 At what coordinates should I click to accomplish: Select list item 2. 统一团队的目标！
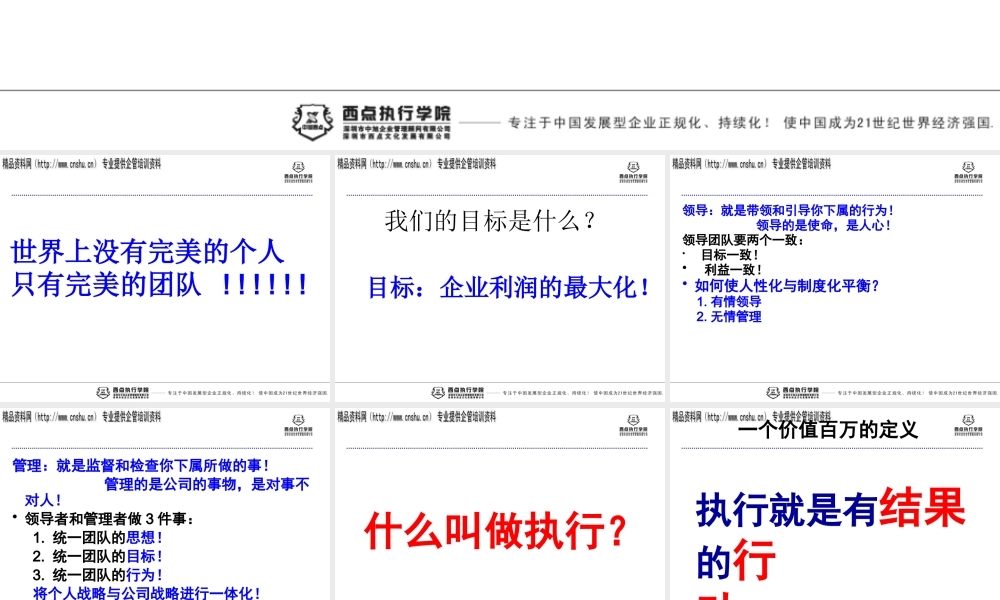point(98,556)
